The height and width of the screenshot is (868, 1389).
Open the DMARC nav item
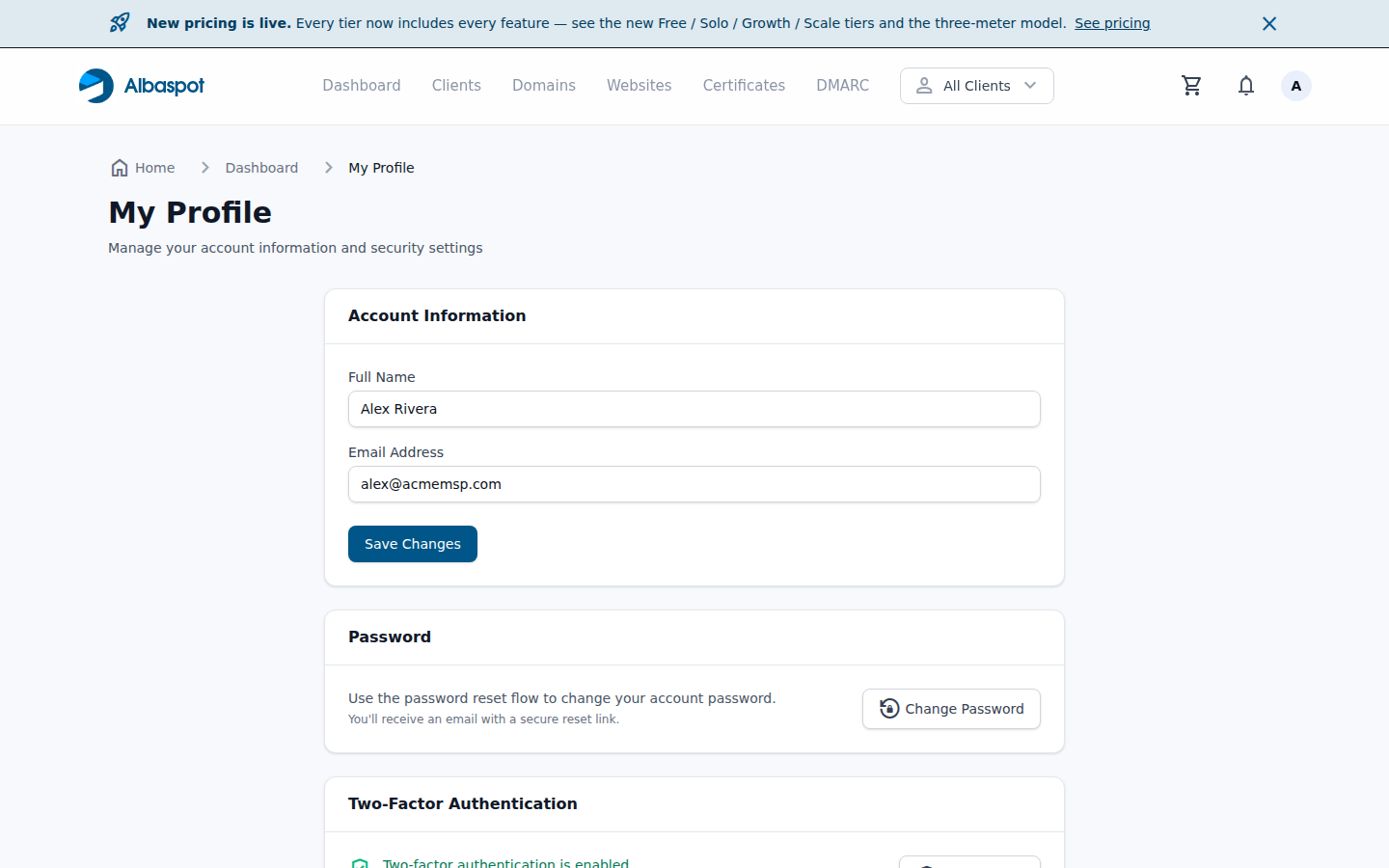click(842, 86)
